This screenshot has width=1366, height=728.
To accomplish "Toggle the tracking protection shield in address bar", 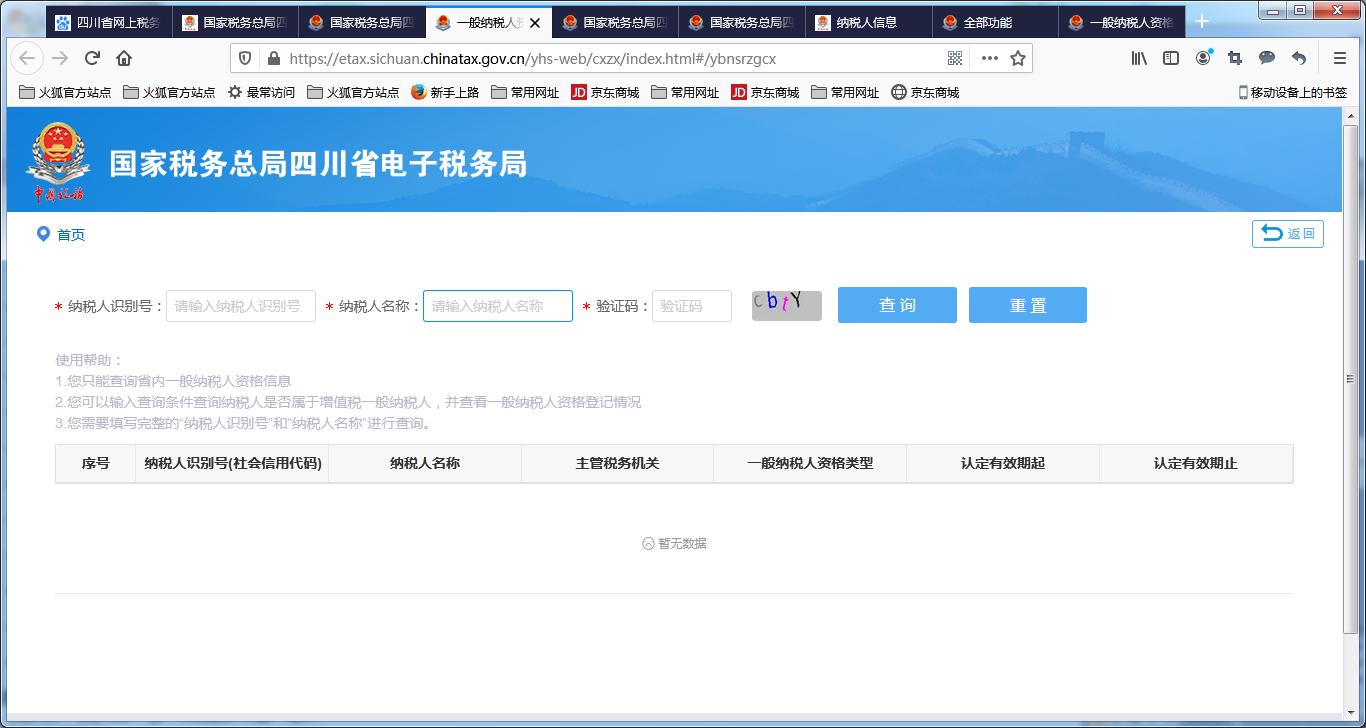I will (x=244, y=58).
